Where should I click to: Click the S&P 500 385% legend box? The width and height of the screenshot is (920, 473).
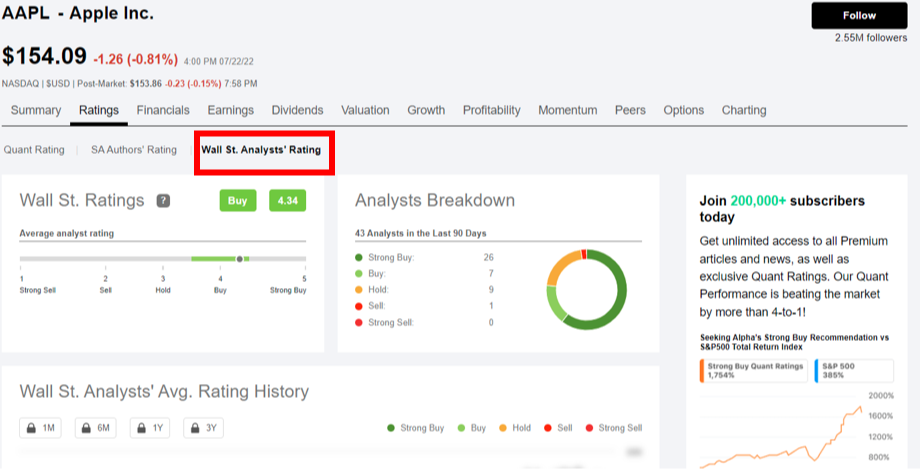pyautogui.click(x=854, y=371)
